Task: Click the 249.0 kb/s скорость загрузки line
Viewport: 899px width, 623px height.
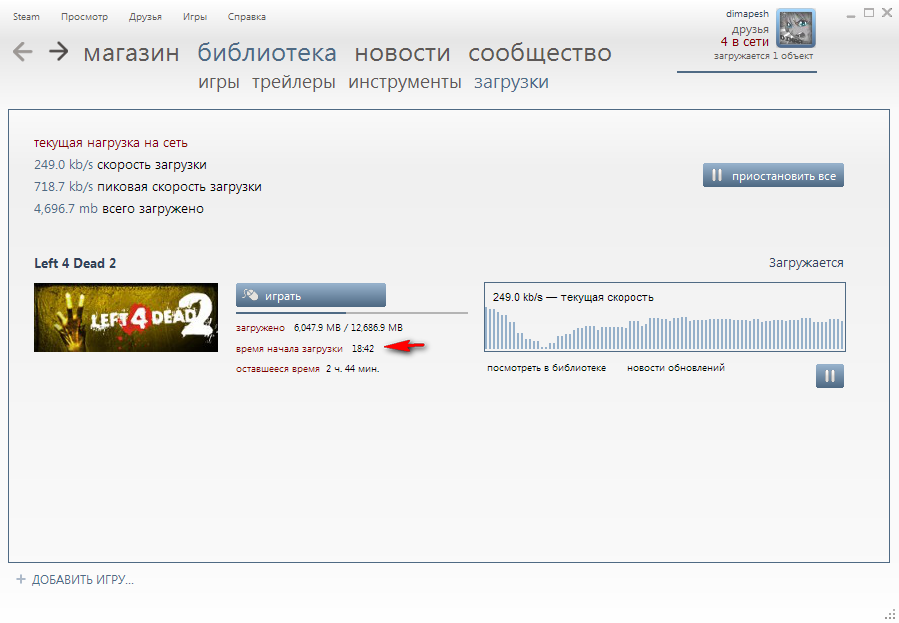Action: pos(120,165)
